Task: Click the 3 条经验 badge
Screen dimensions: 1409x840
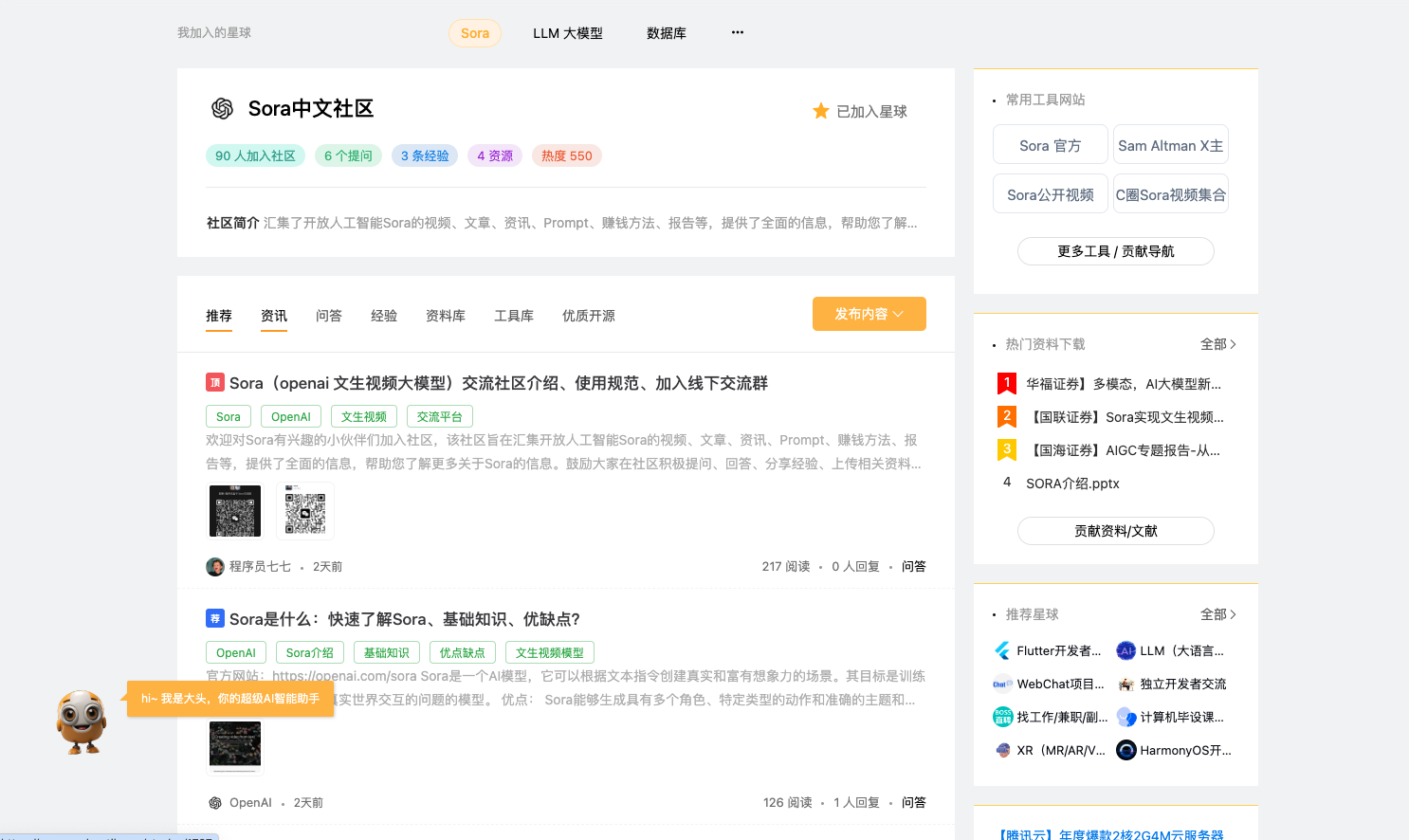Action: [x=425, y=155]
